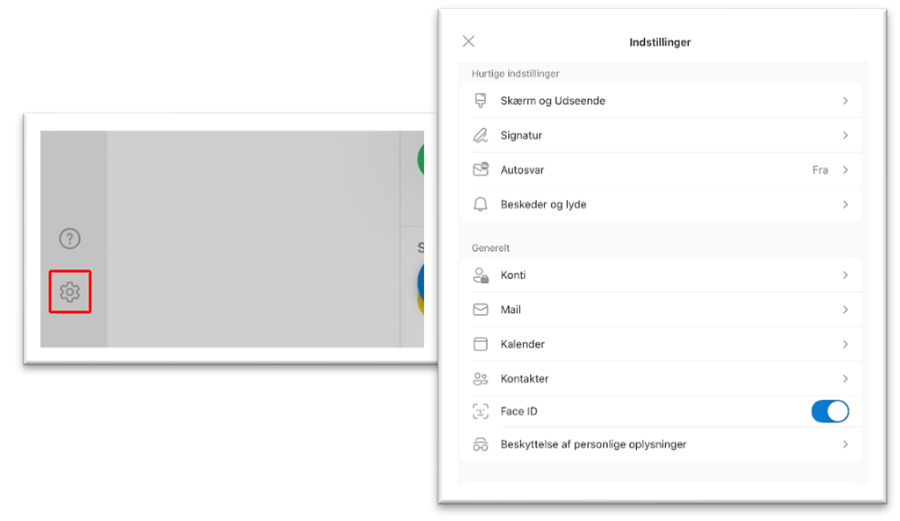Click the Skærm og Udseende paintbrush icon
This screenshot has height=521, width=900.
(481, 101)
